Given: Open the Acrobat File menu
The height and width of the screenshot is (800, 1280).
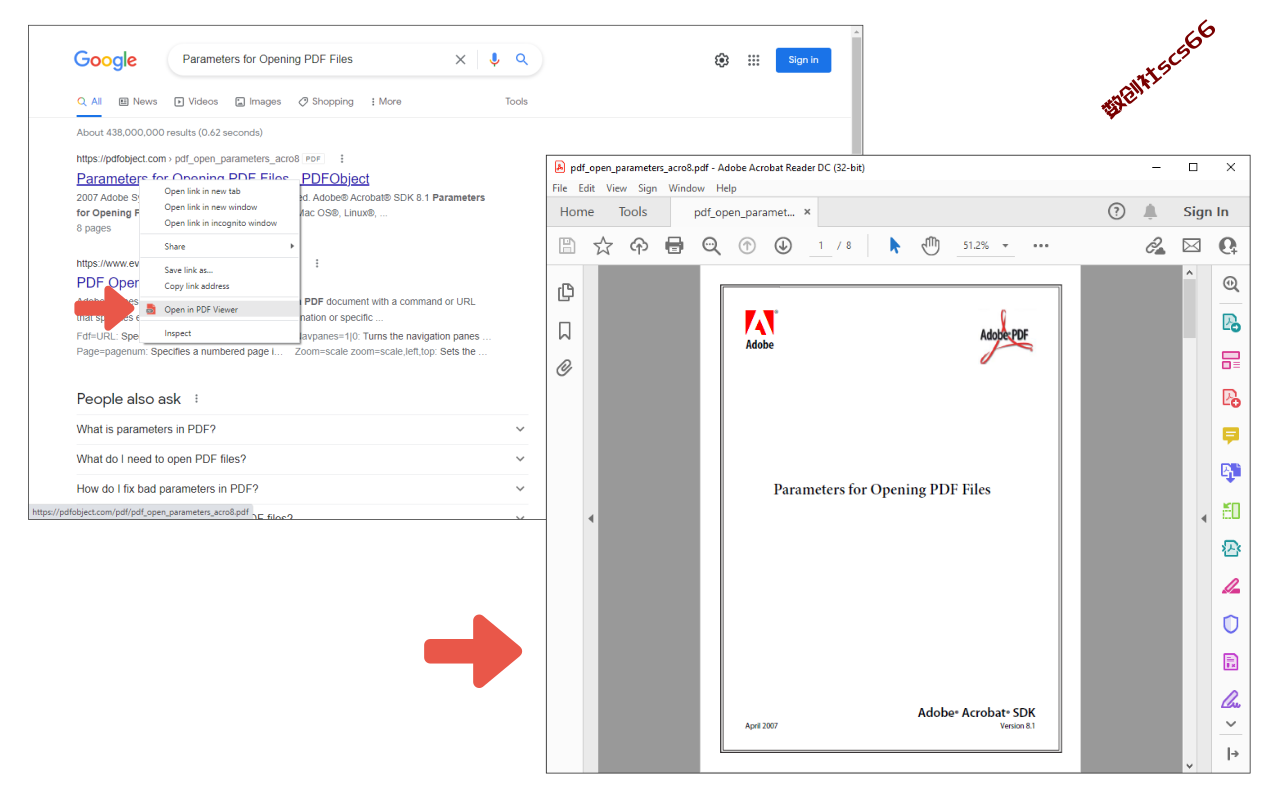Looking at the screenshot, I should [x=560, y=188].
